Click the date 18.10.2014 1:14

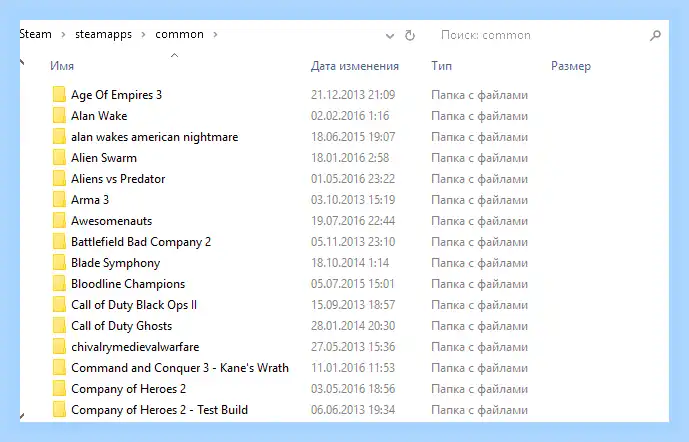click(350, 263)
